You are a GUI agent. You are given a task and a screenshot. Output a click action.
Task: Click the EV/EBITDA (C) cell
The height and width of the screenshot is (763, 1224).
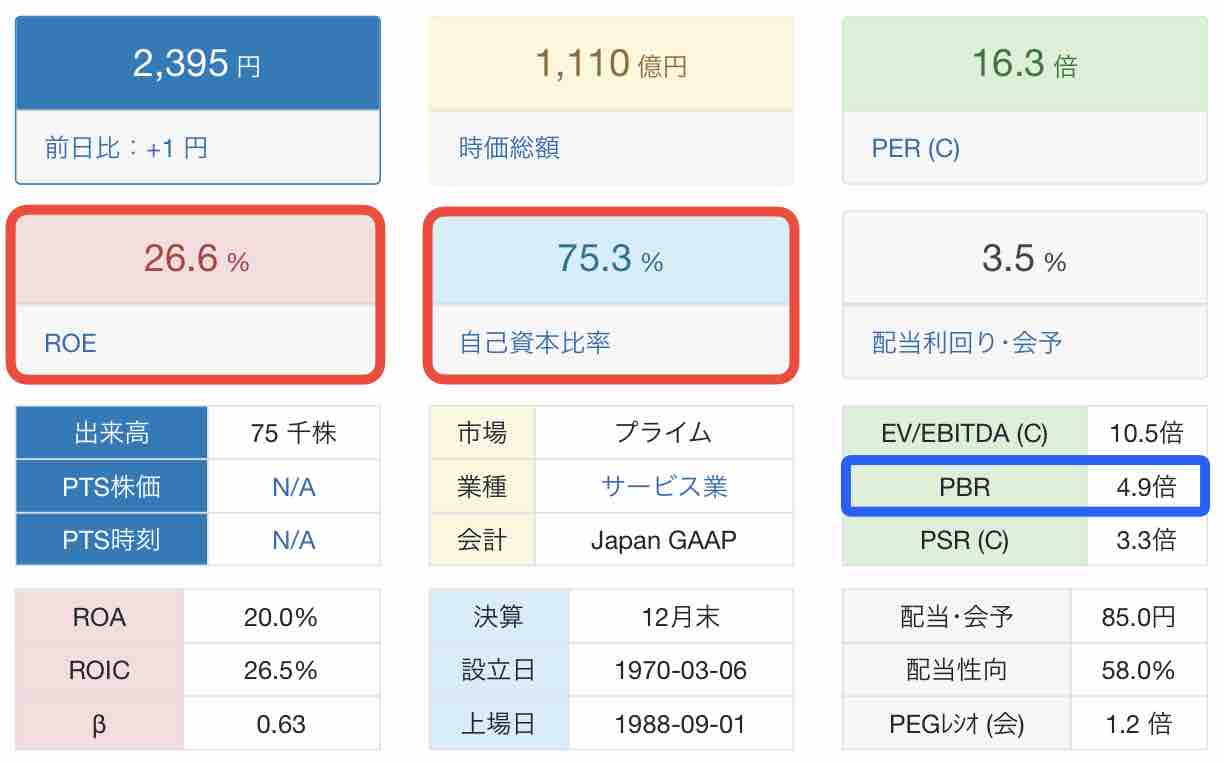(965, 433)
